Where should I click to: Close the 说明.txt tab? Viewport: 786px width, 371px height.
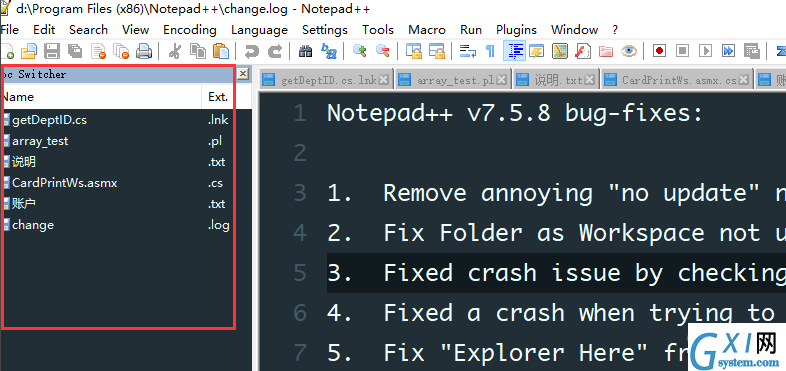pos(590,80)
